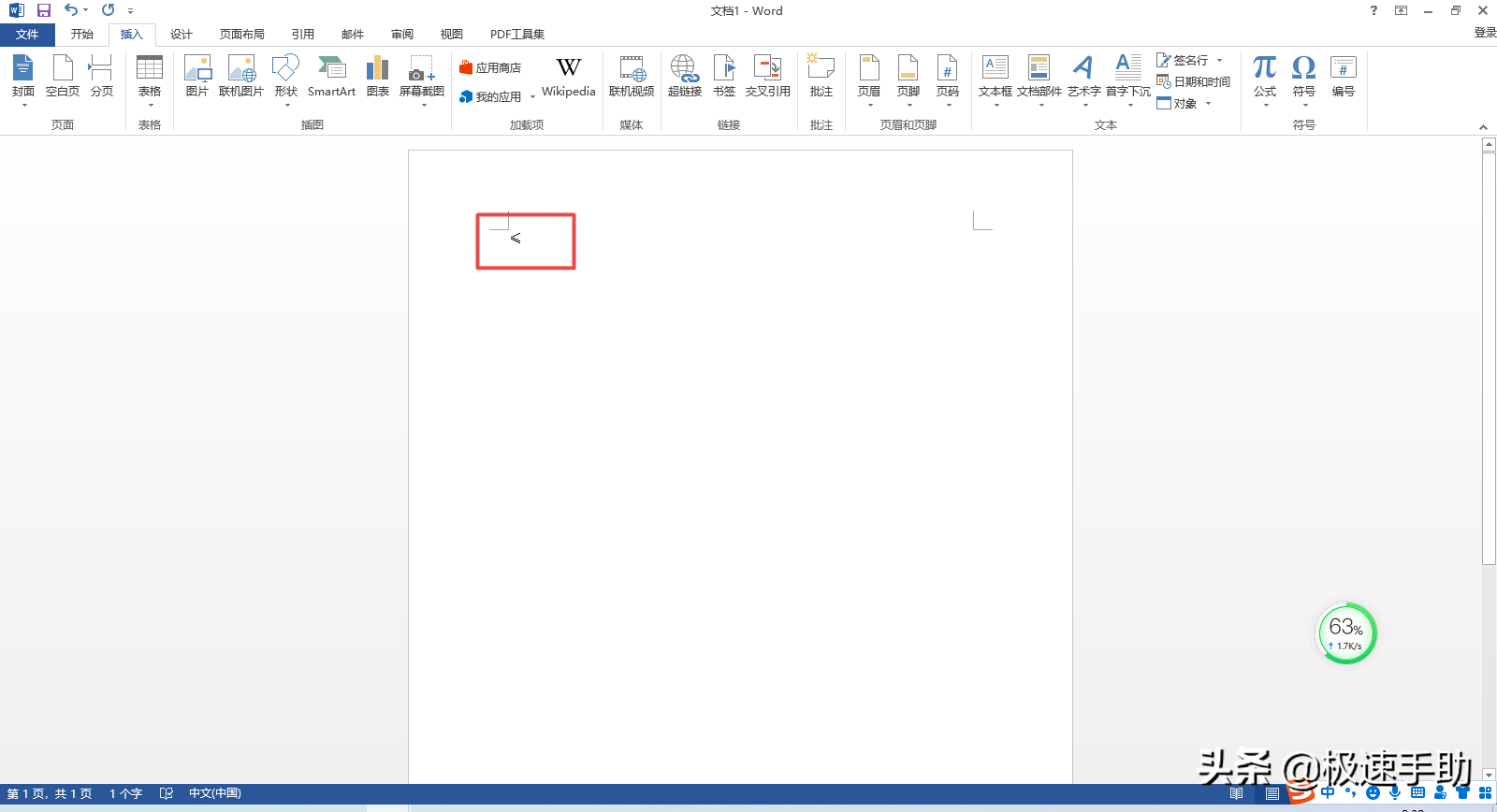Viewport: 1497px width, 812px height.
Task: Click the 图片 picture insert icon
Action: [x=196, y=77]
